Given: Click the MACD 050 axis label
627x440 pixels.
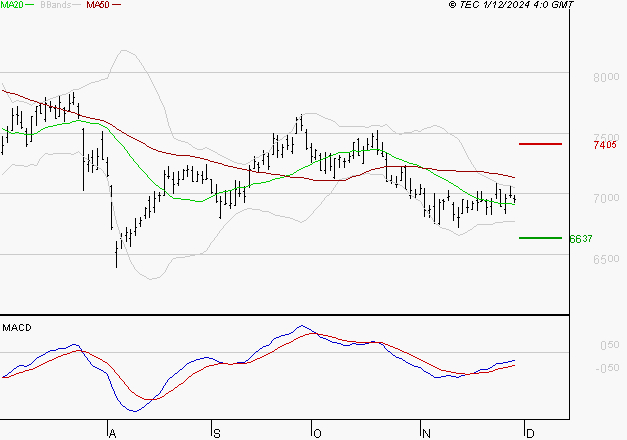Looking at the screenshot, I should [609, 345].
